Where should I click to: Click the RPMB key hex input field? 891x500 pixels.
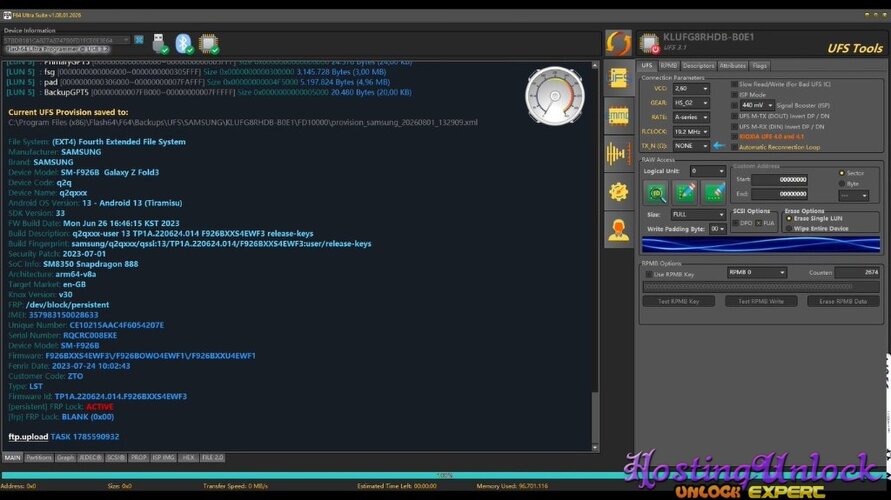[761, 287]
